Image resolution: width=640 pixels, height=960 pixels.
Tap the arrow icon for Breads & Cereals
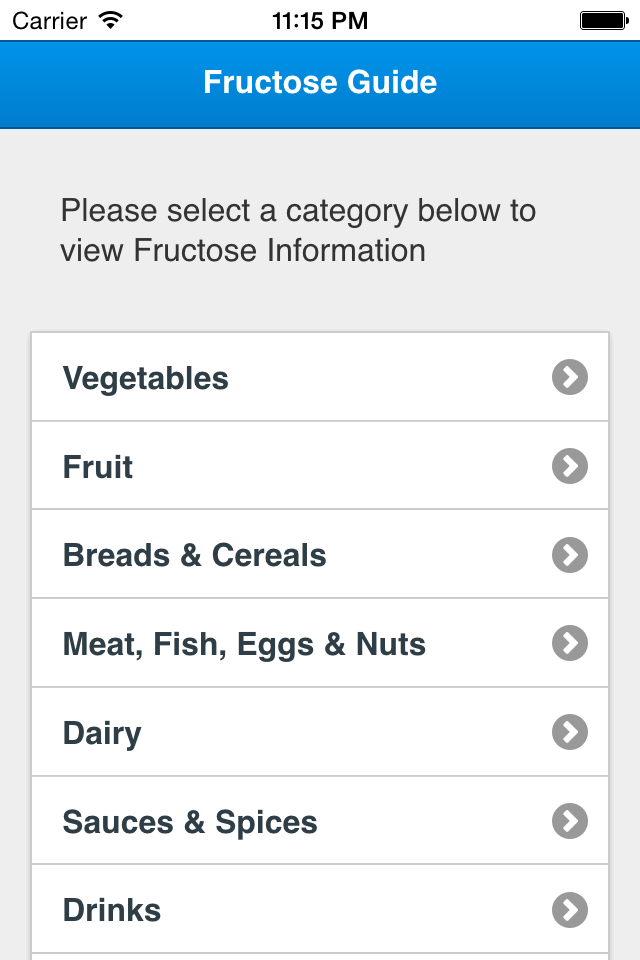coord(569,555)
